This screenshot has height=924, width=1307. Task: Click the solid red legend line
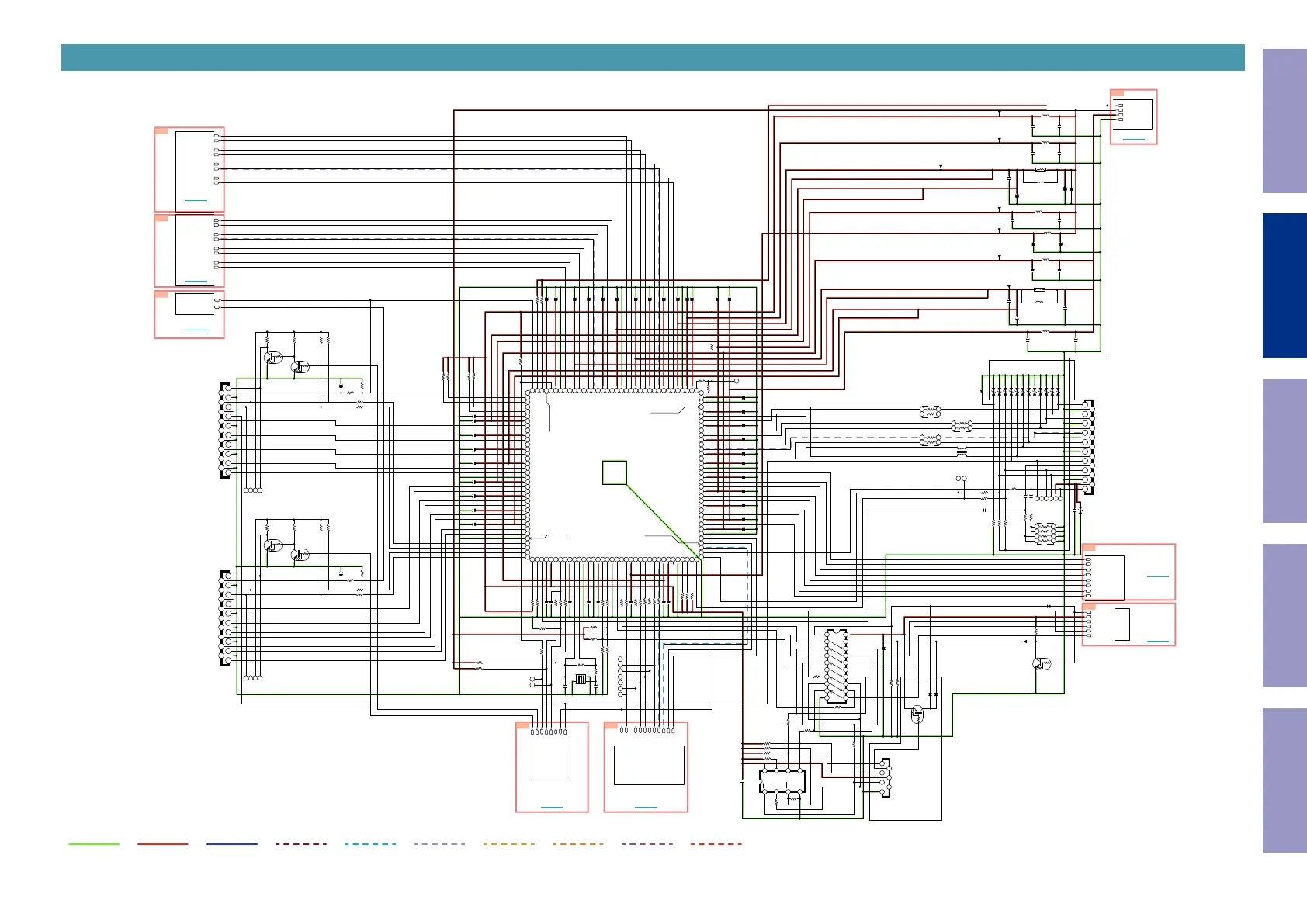pos(163,843)
